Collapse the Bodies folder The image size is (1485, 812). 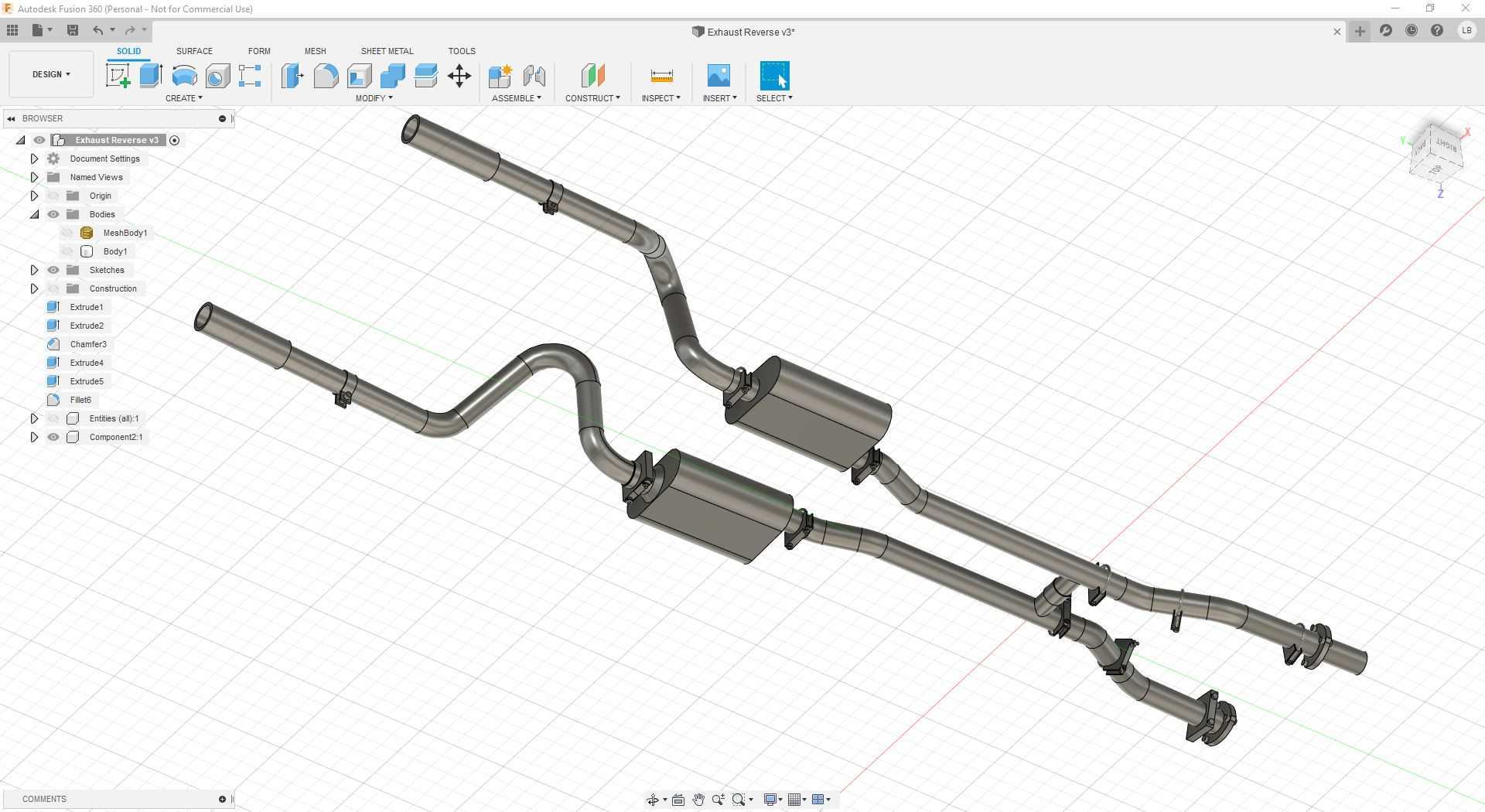(x=34, y=214)
